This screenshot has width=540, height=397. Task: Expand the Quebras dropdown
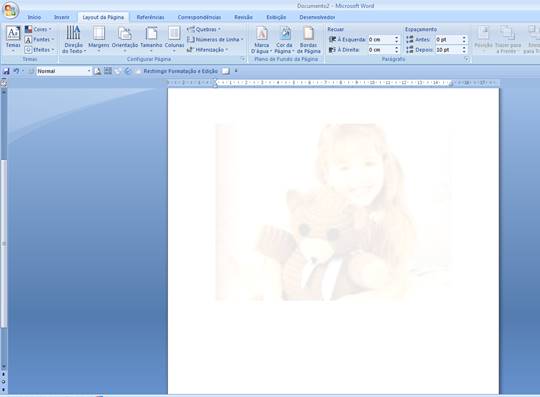point(204,29)
